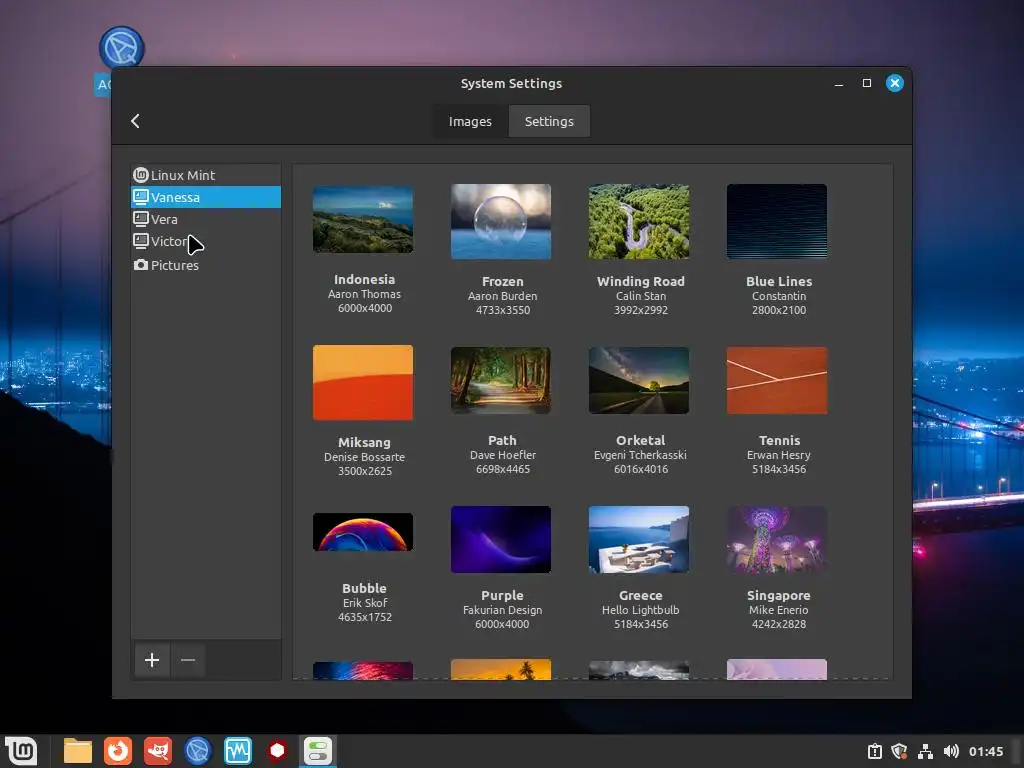
Task: Click the '4635x1752' resolution text
Action: click(364, 617)
